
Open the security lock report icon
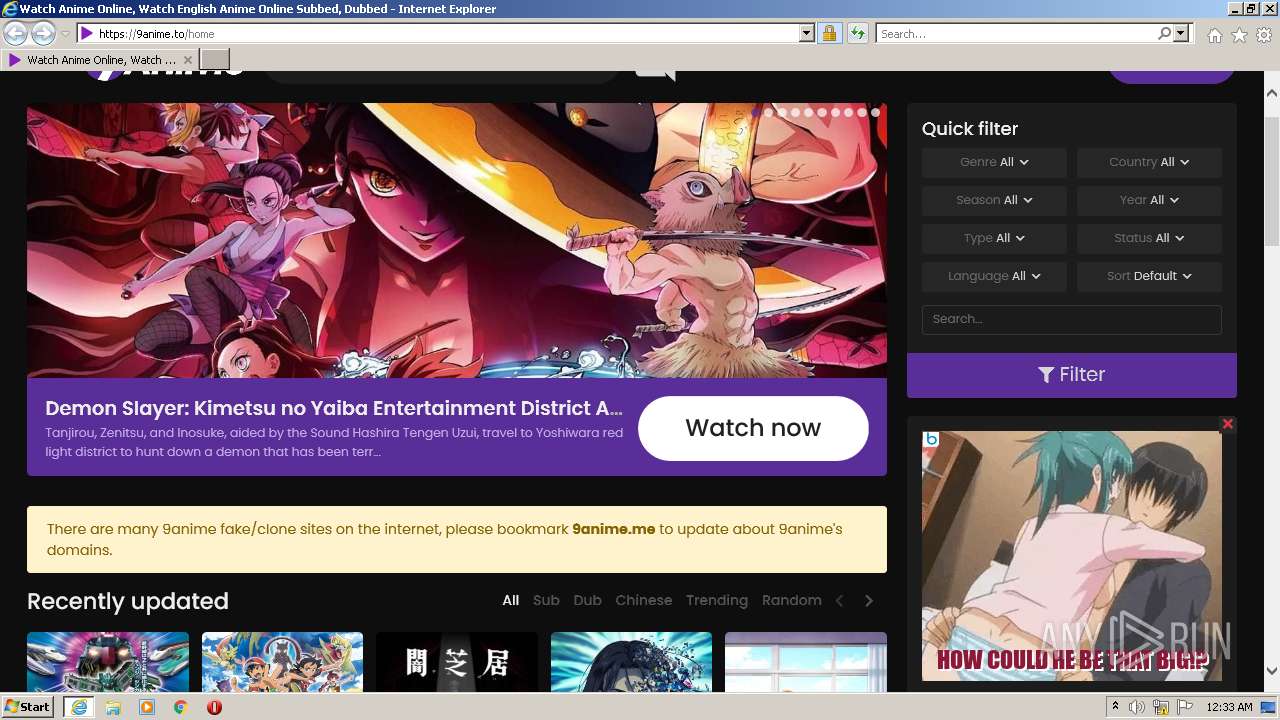(829, 33)
